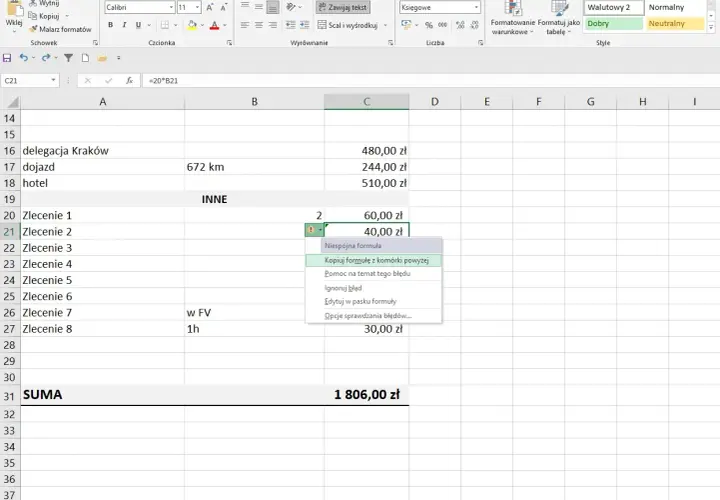720x500 pixels.
Task: Expand cell styles gallery more arrow
Action: 711,28
